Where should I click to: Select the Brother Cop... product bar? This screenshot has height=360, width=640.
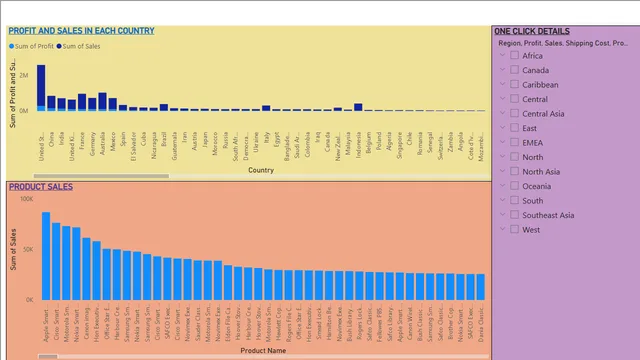click(x=450, y=287)
